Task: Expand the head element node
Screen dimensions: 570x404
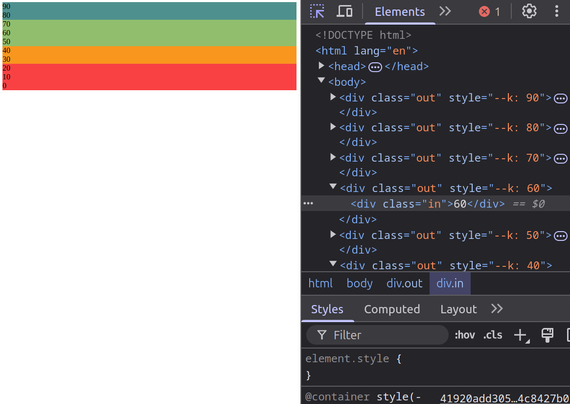Action: tap(321, 65)
